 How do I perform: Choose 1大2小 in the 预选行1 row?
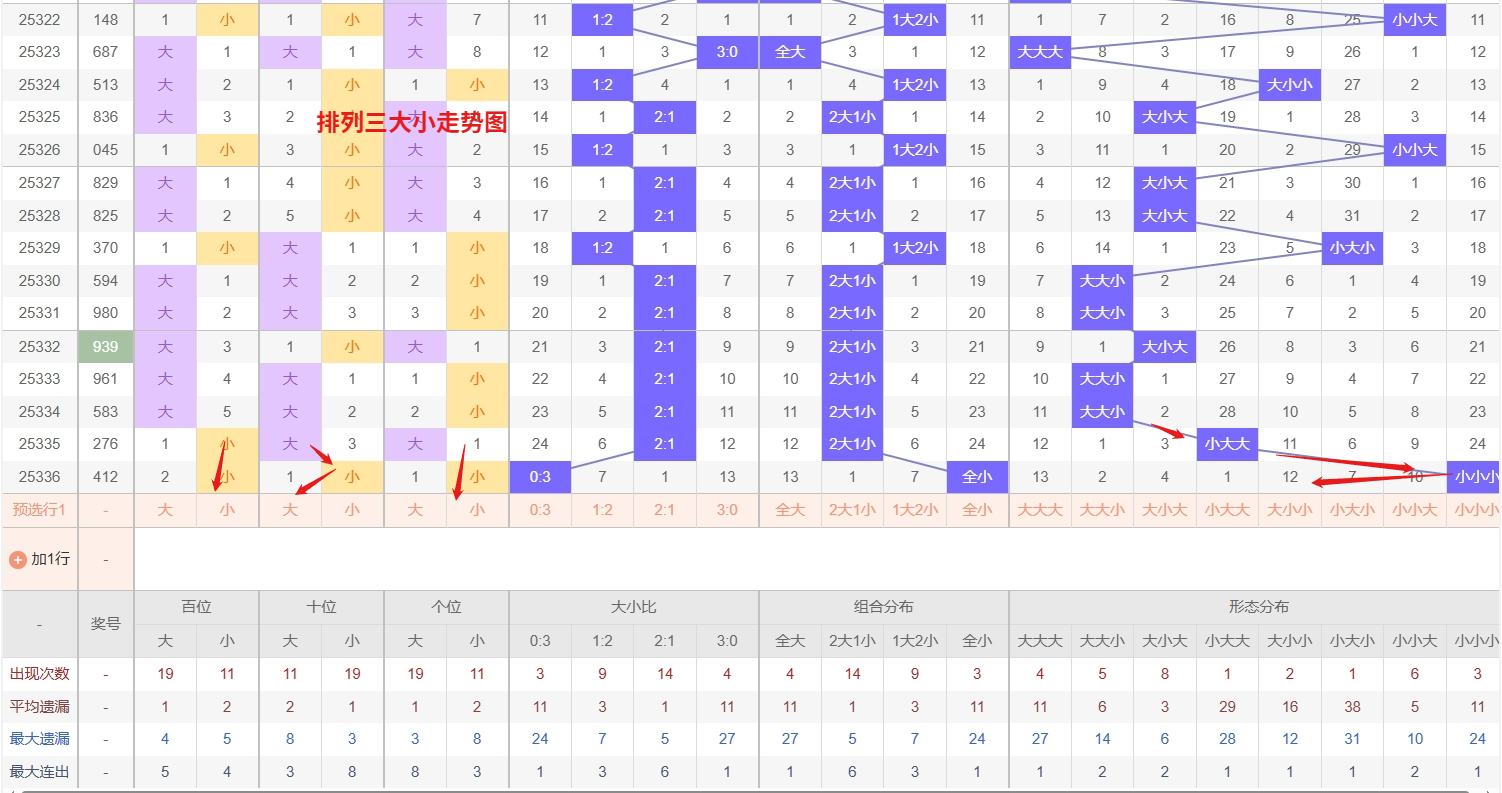point(914,510)
